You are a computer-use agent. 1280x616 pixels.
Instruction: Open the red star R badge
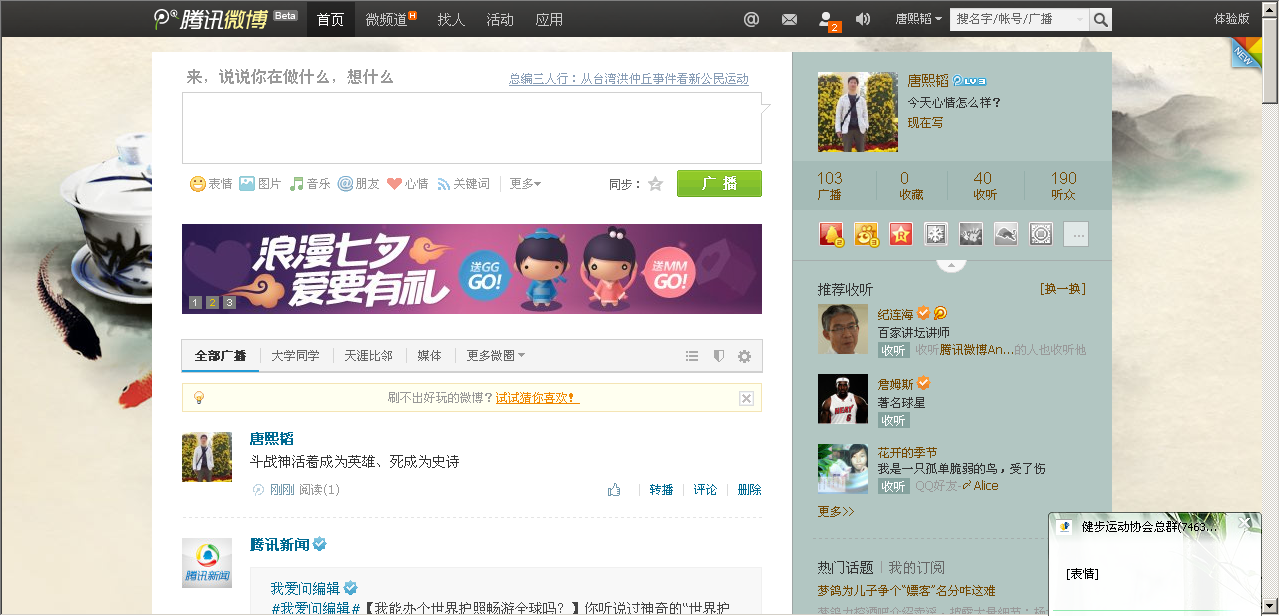[901, 234]
